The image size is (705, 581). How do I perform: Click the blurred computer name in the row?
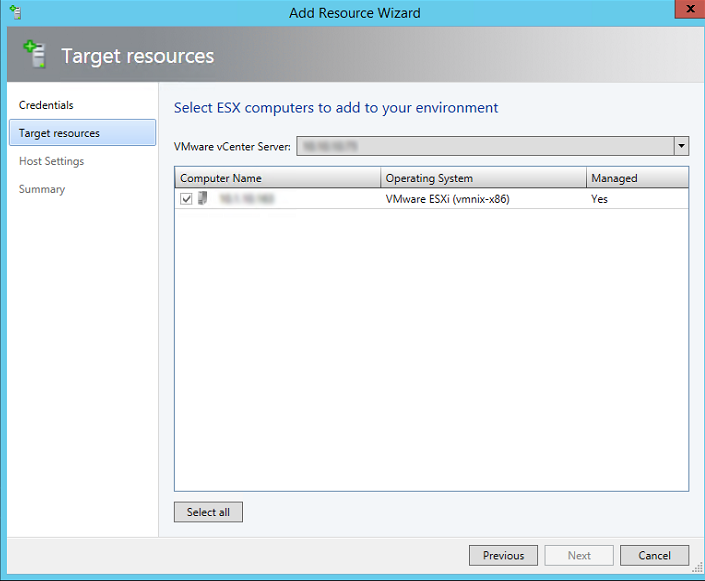point(246,198)
